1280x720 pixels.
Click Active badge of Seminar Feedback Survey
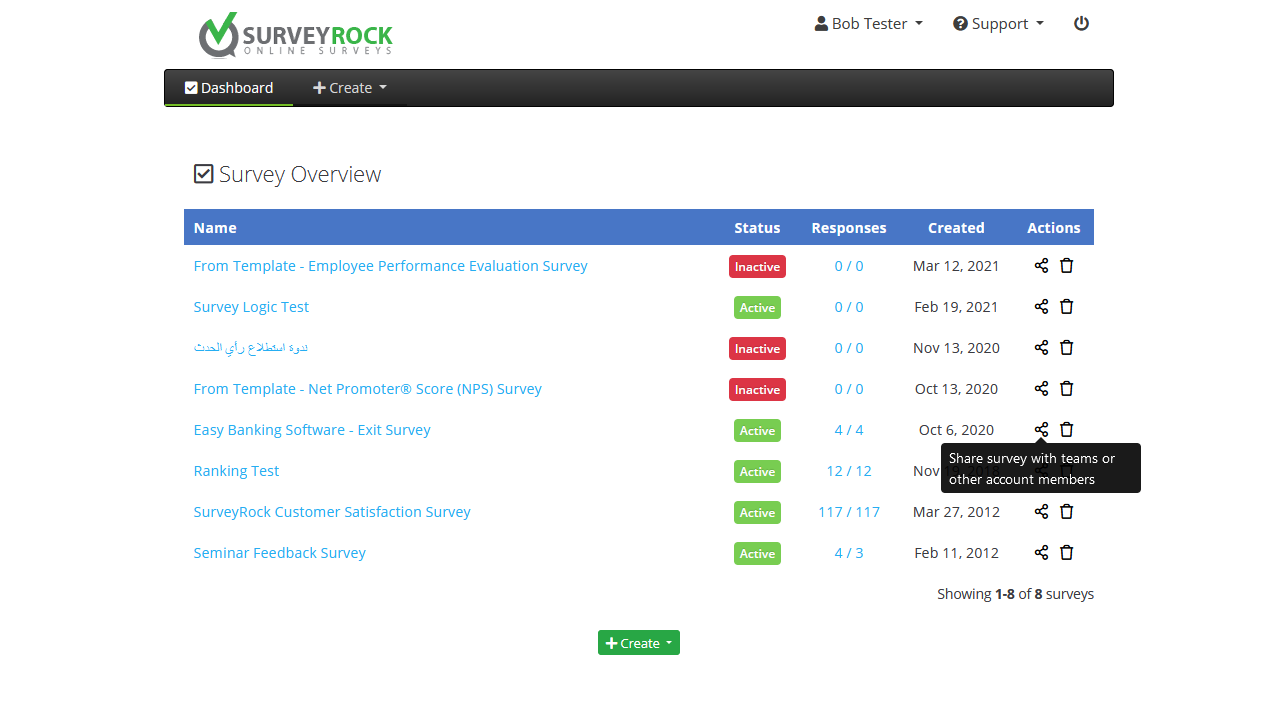pos(757,554)
